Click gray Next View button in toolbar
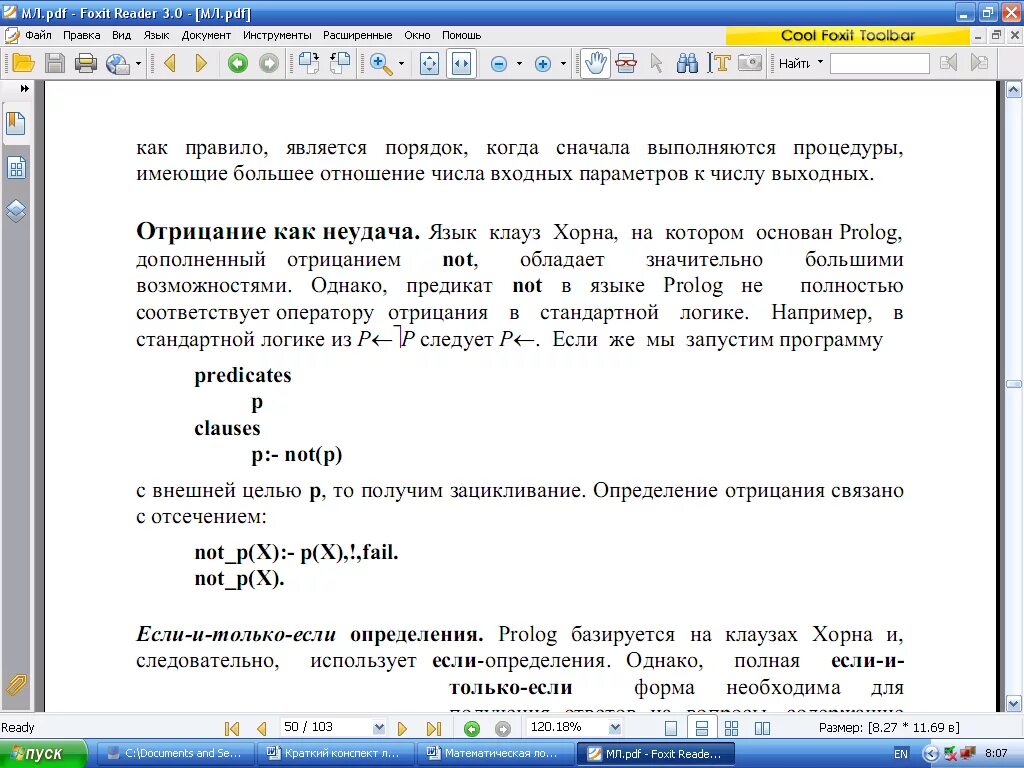The width and height of the screenshot is (1024, 768). tap(268, 63)
